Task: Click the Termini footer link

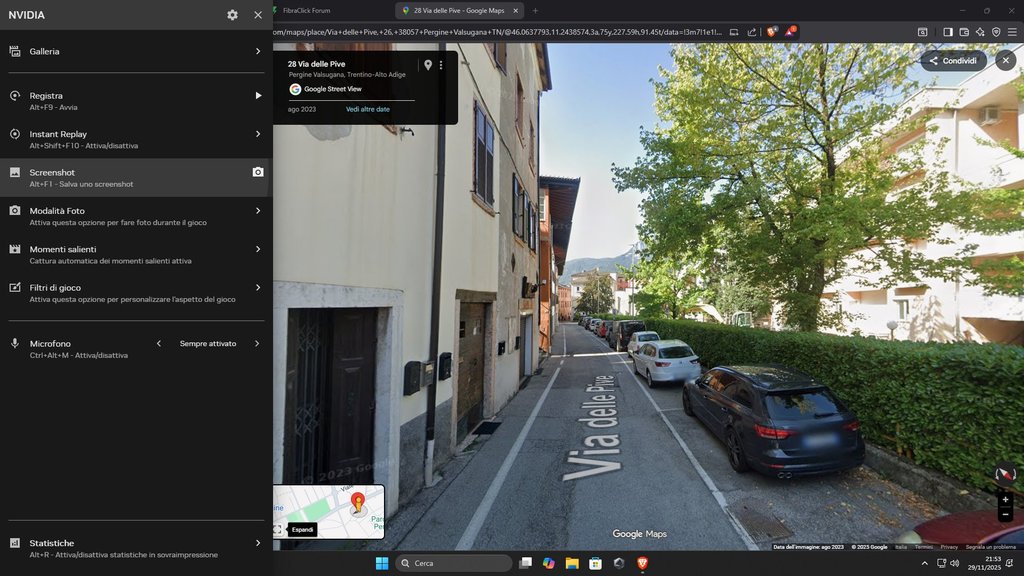Action: [x=923, y=547]
